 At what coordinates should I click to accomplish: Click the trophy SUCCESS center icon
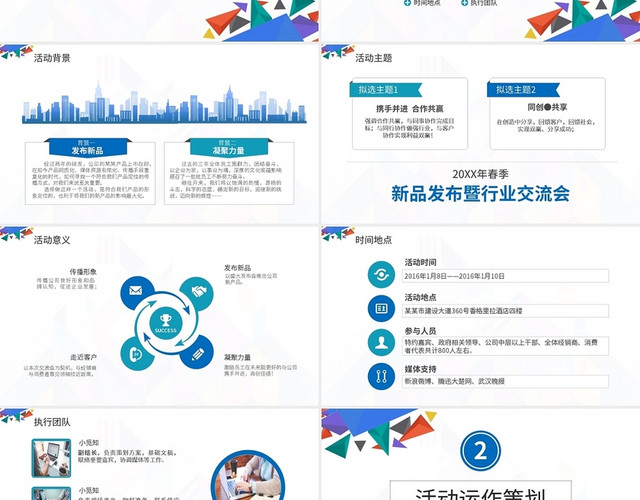(x=165, y=324)
